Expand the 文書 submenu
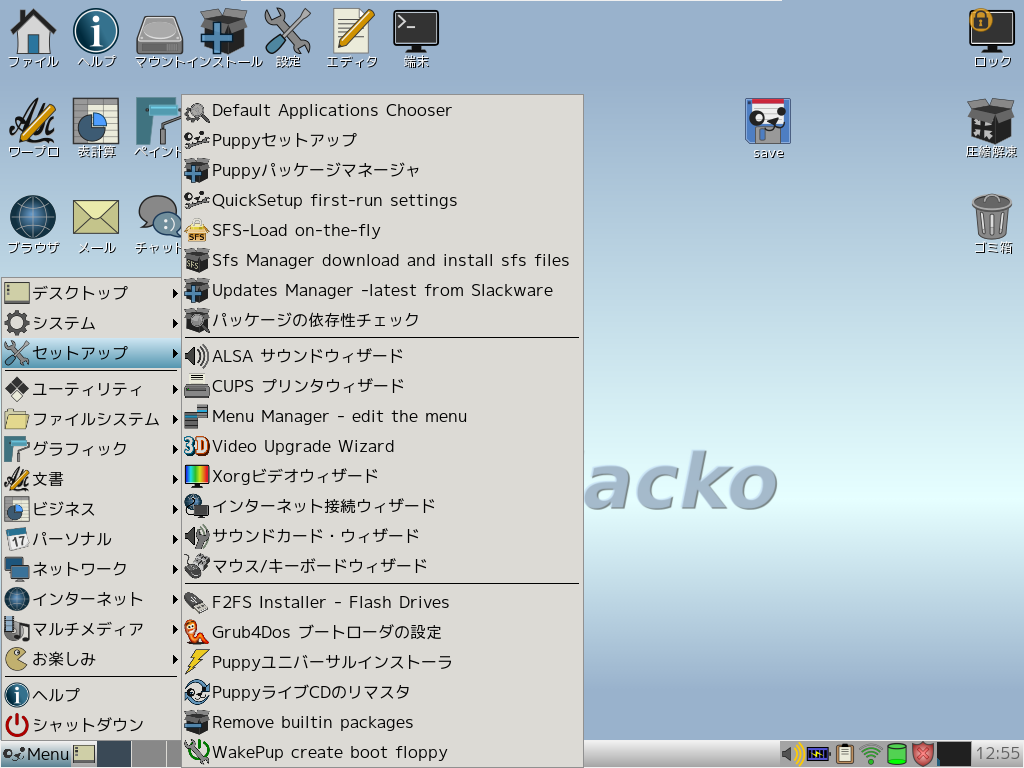The height and width of the screenshot is (768, 1024). [91, 479]
